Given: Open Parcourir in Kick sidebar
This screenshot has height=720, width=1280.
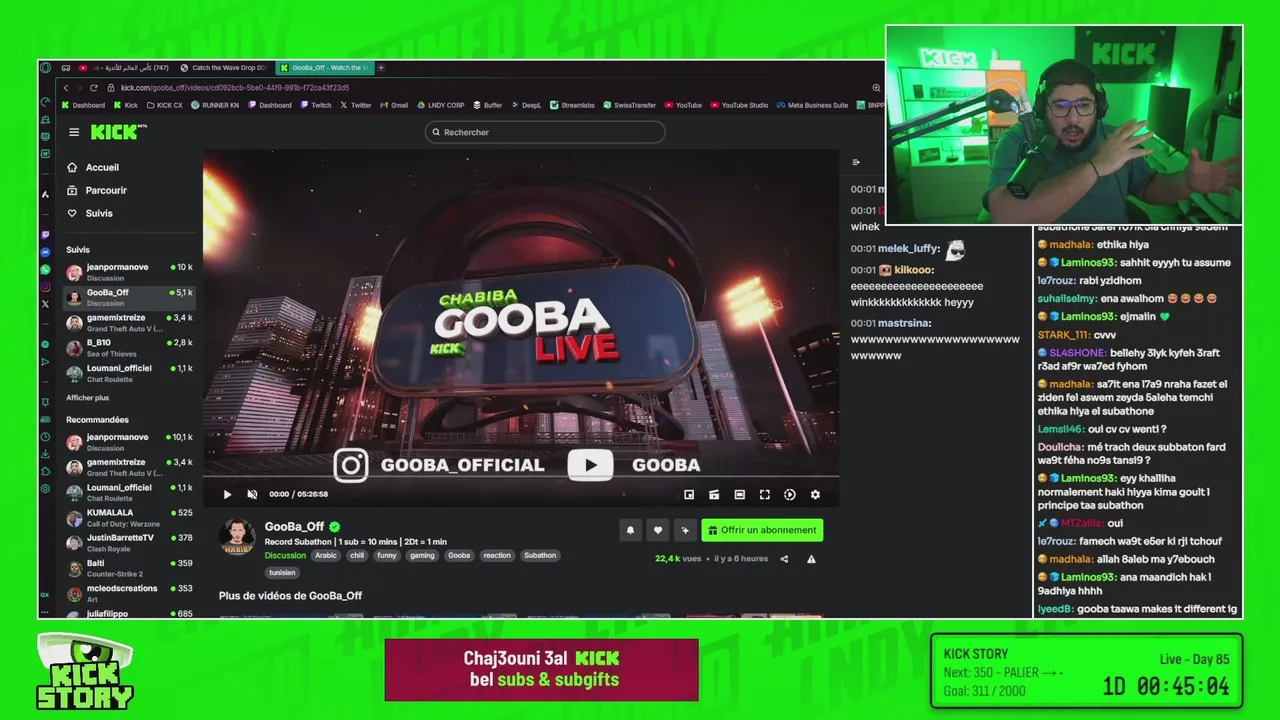Looking at the screenshot, I should [97, 190].
